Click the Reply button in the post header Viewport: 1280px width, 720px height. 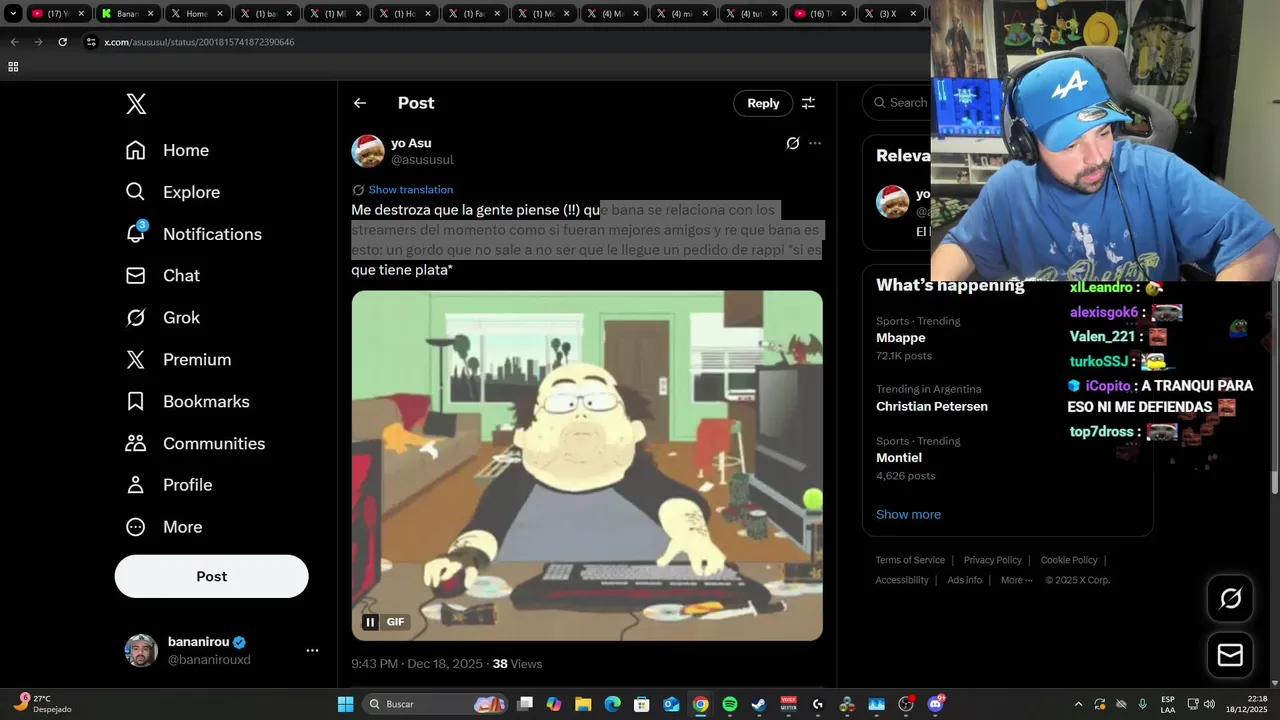(x=763, y=103)
